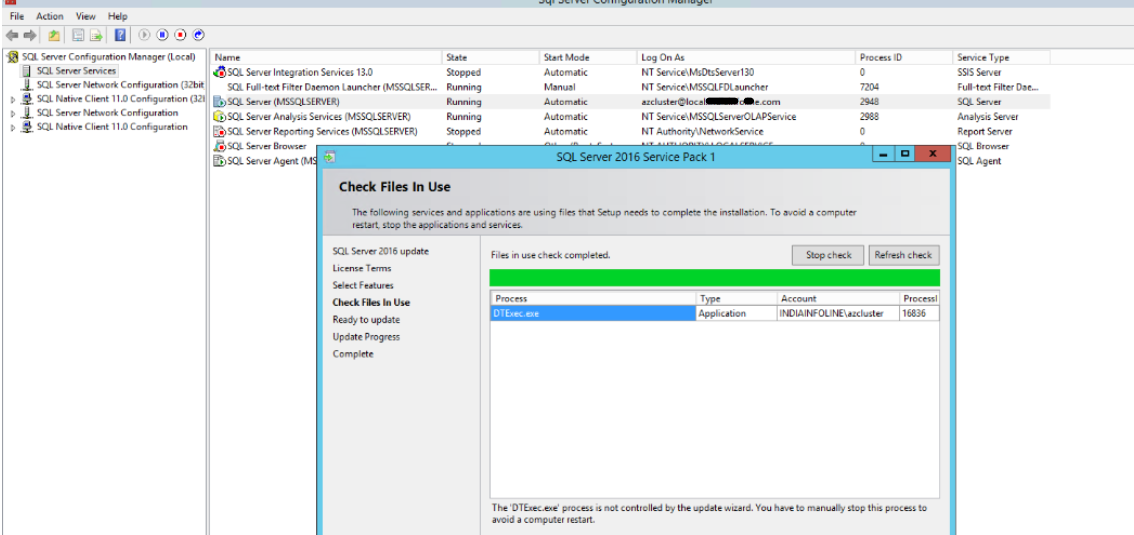Viewport: 1134px width, 535px height.
Task: Click the Account column header in setup
Action: [838, 299]
